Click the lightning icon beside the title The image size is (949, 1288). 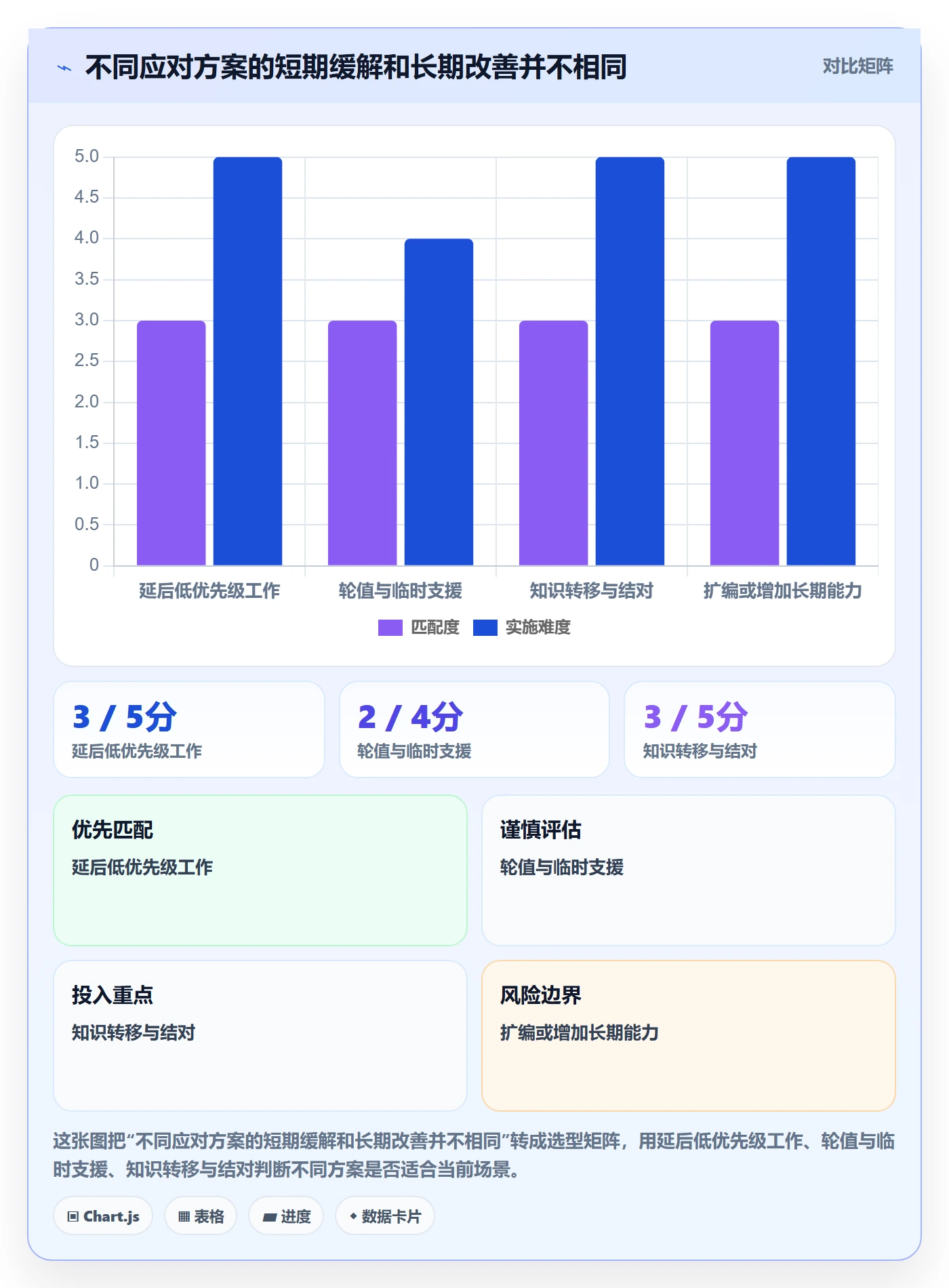(x=64, y=68)
